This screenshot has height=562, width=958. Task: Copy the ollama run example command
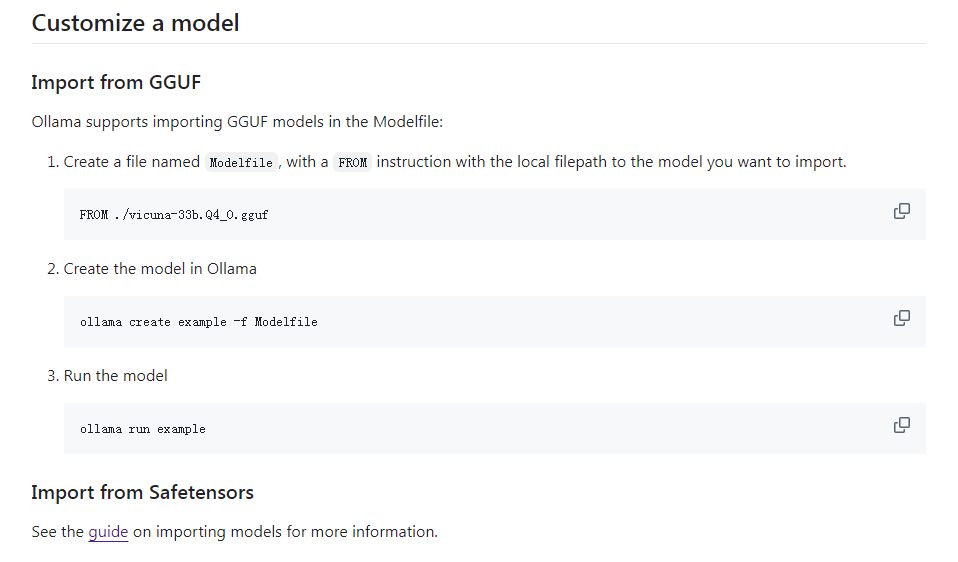[x=901, y=425]
